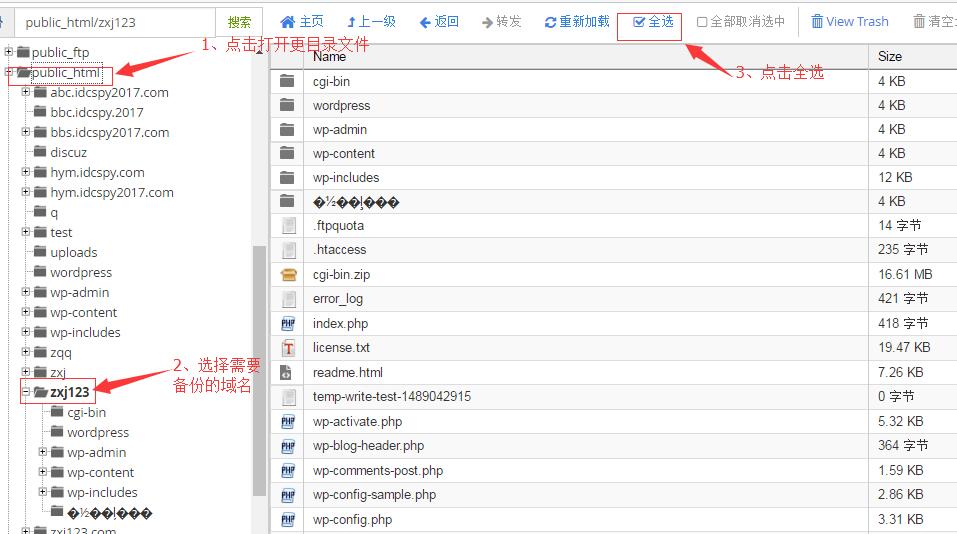Screen dimensions: 957x534
Task: Click the wp-includes folder icon in file list
Action: pos(287,178)
